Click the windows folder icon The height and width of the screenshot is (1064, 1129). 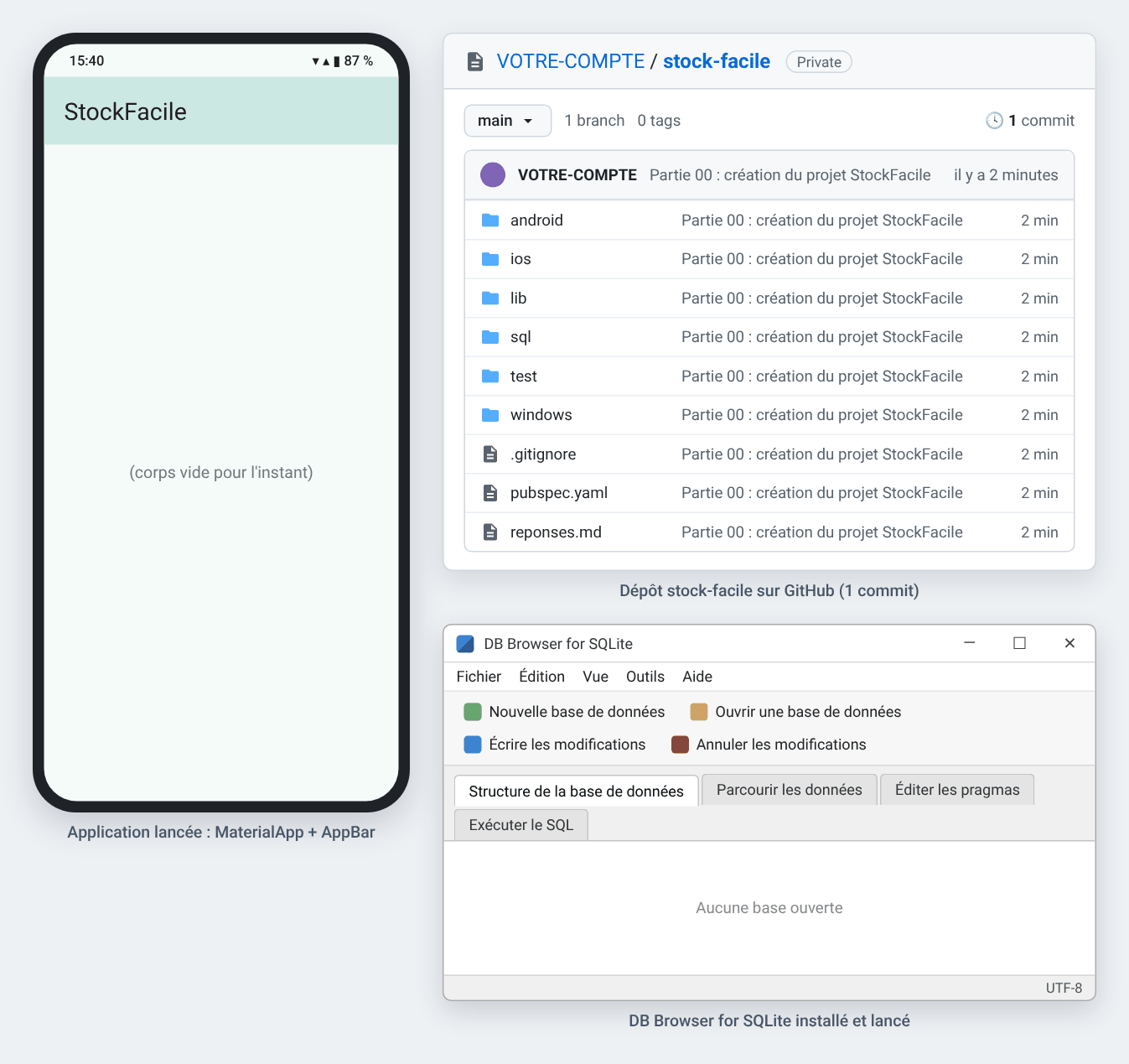(490, 415)
